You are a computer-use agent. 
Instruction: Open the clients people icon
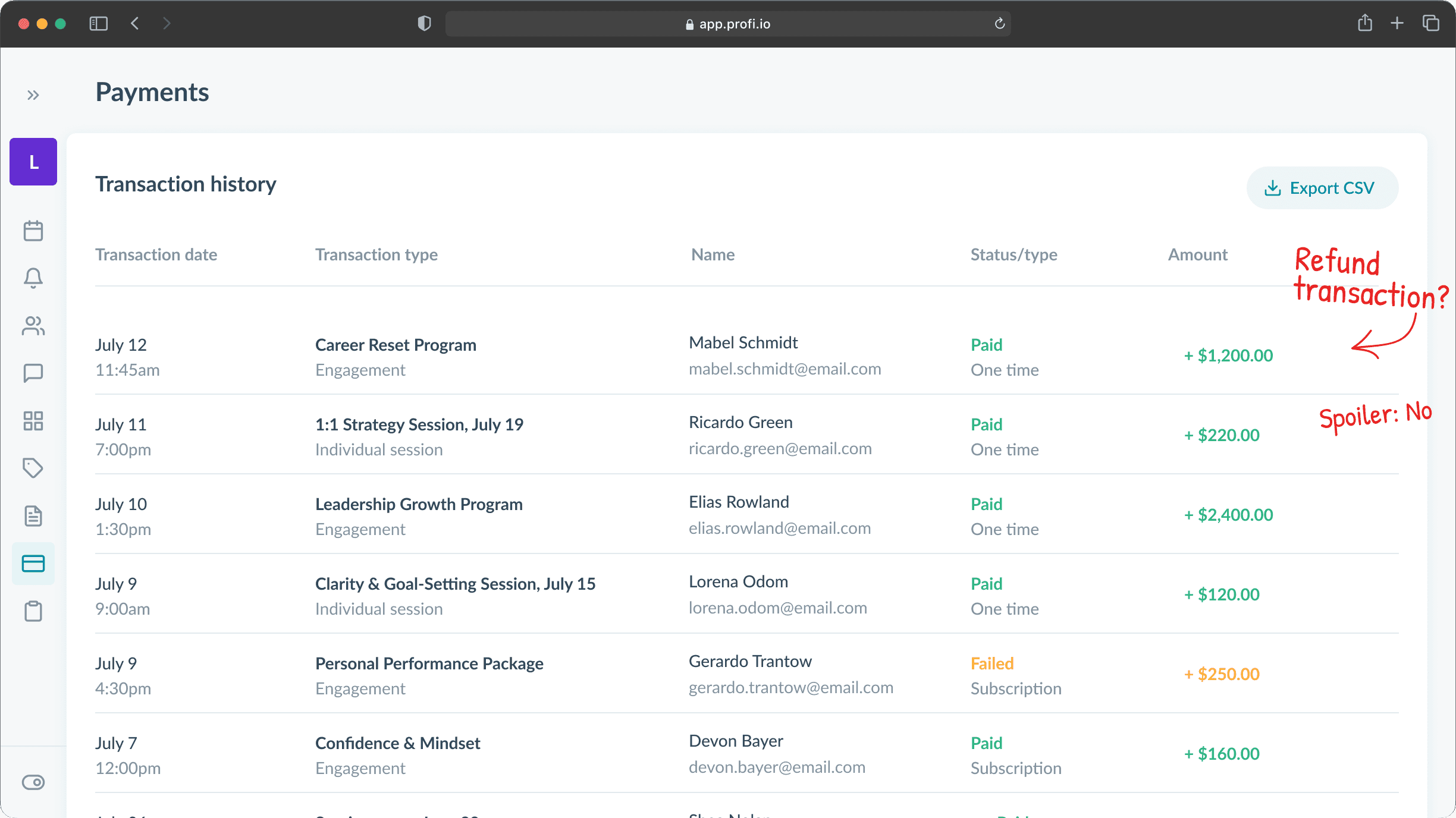pos(33,326)
